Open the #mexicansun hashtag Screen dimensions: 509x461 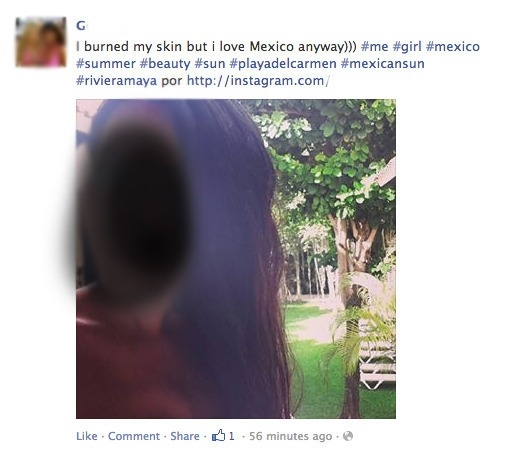pyautogui.click(x=383, y=63)
